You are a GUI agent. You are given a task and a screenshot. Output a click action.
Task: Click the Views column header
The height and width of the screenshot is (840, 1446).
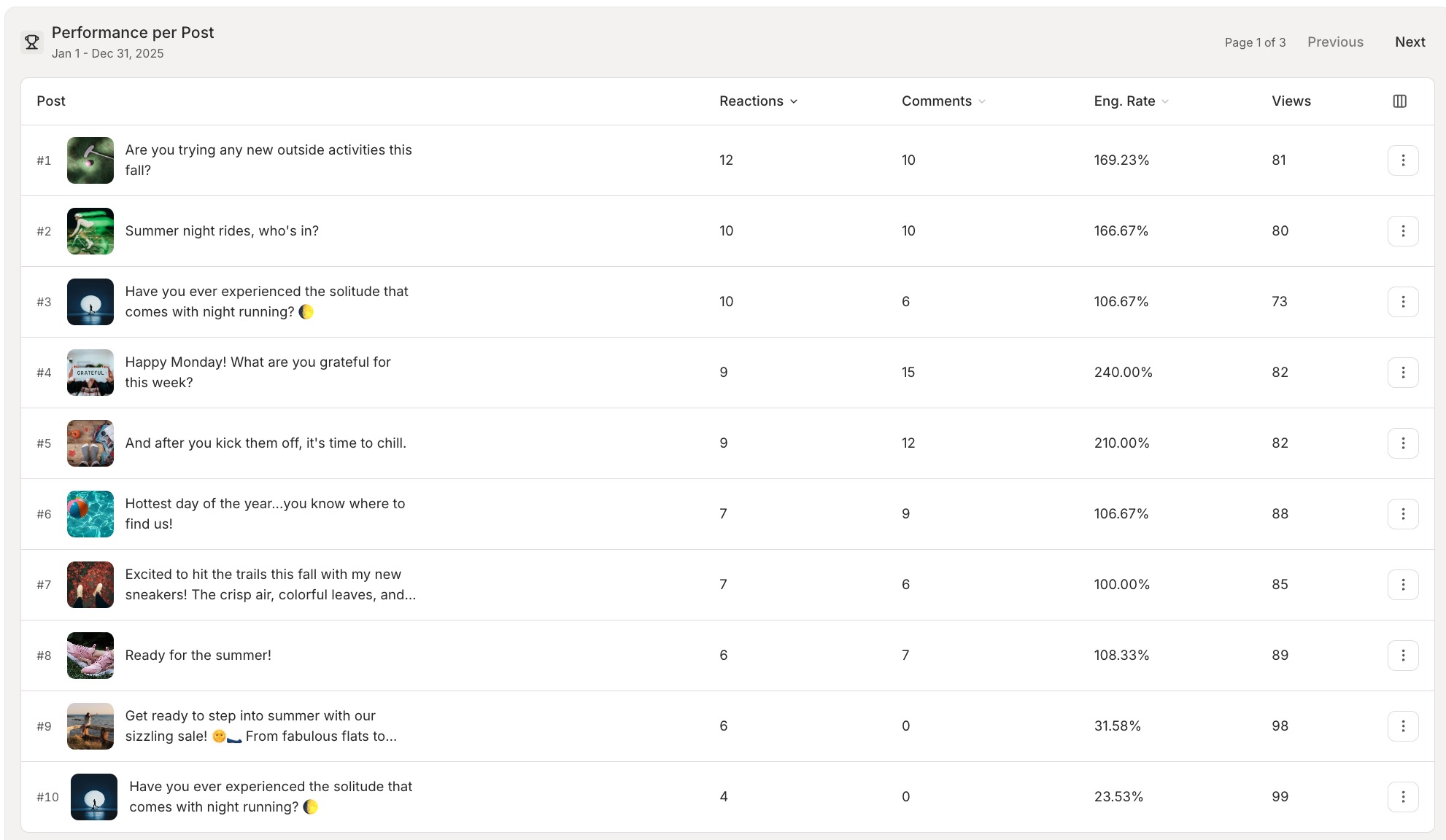(1290, 101)
